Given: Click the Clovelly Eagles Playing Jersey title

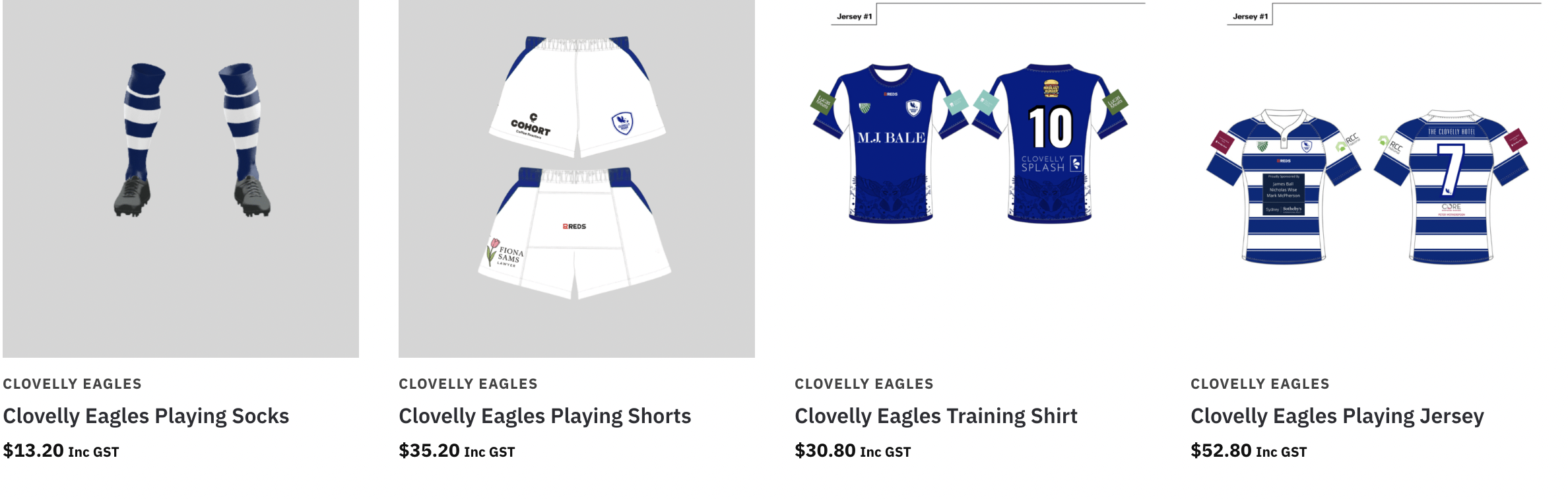Looking at the screenshot, I should pos(1337,416).
